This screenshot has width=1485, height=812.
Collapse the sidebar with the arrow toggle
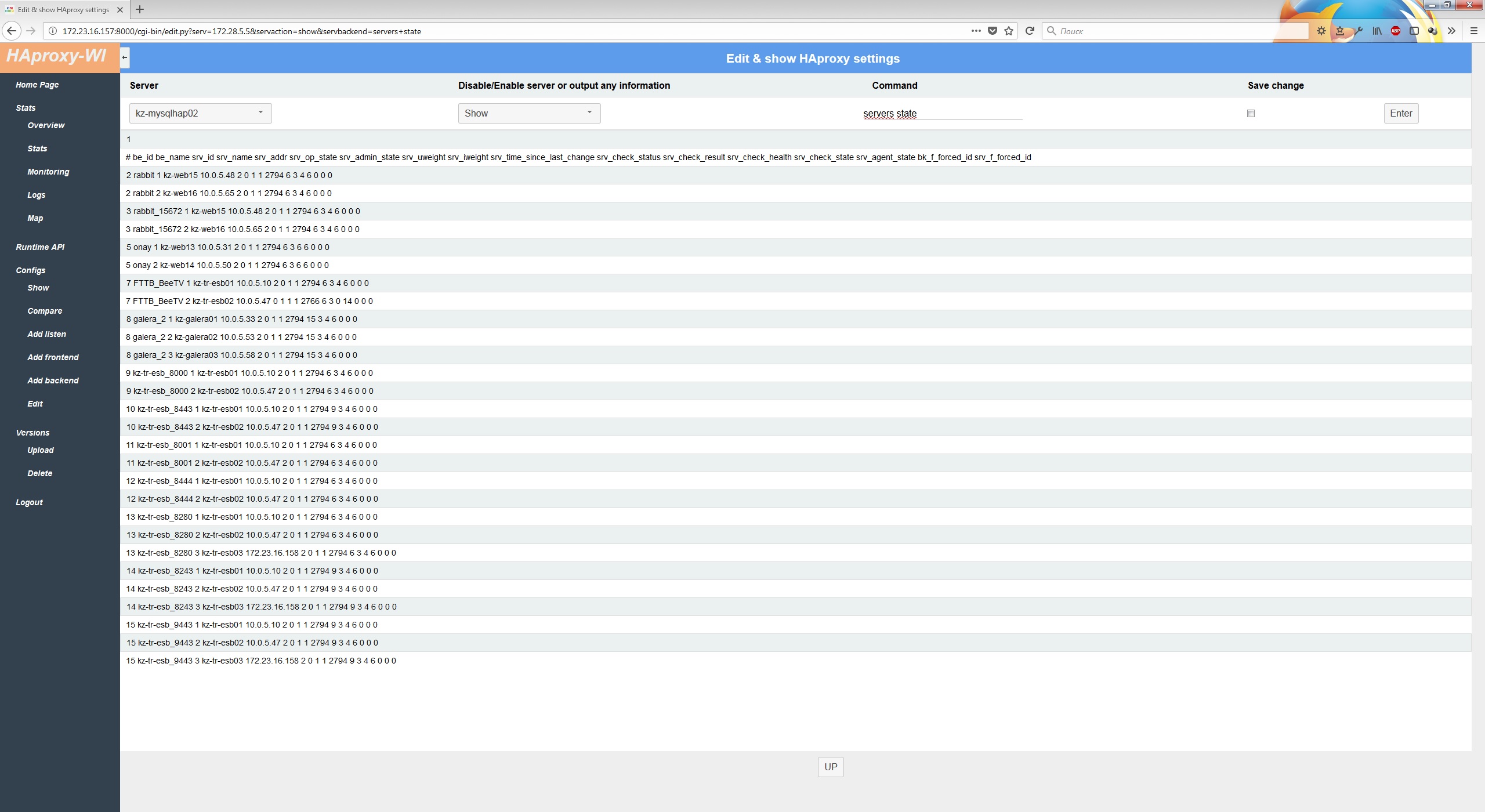pos(125,57)
